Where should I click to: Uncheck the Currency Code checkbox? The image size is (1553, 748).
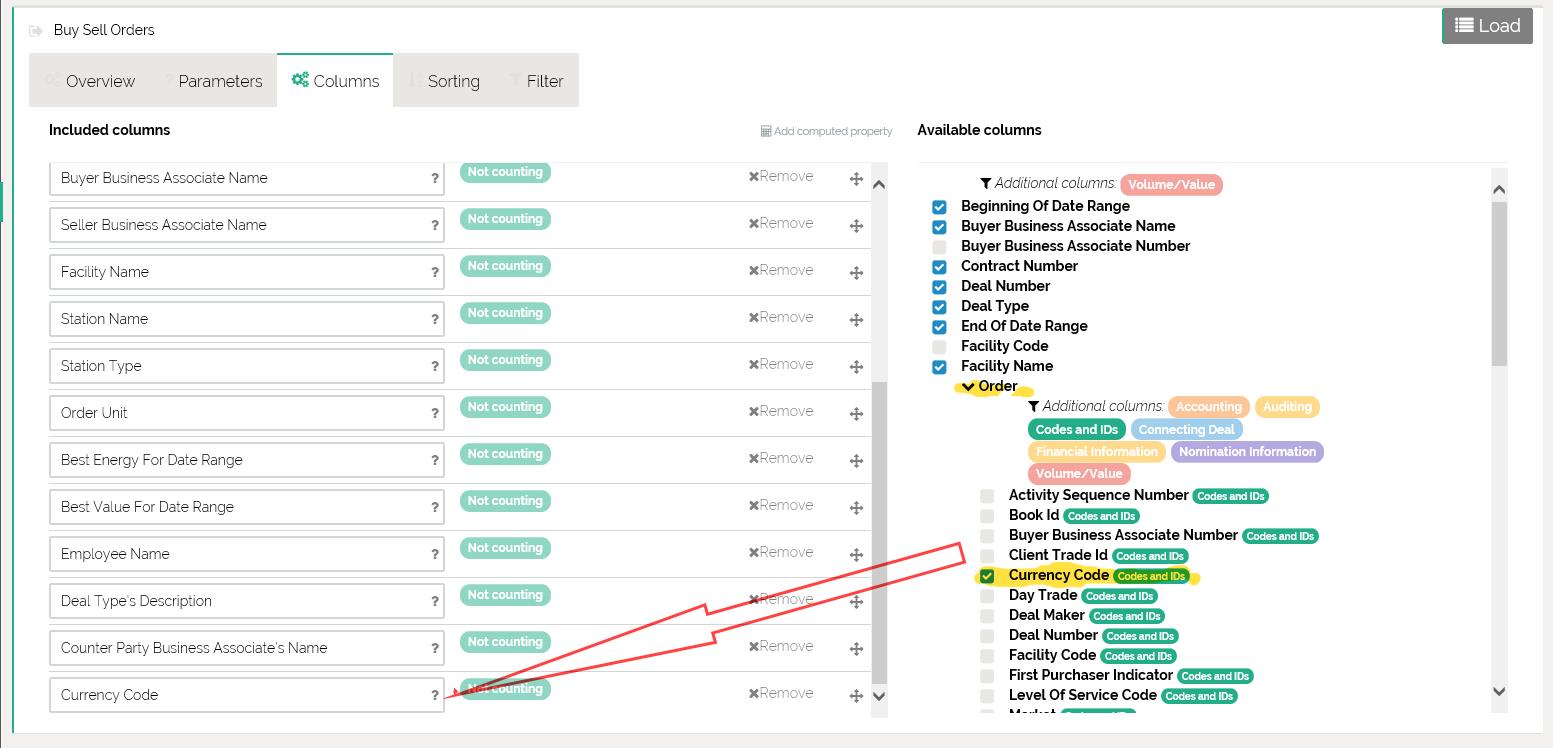point(987,576)
